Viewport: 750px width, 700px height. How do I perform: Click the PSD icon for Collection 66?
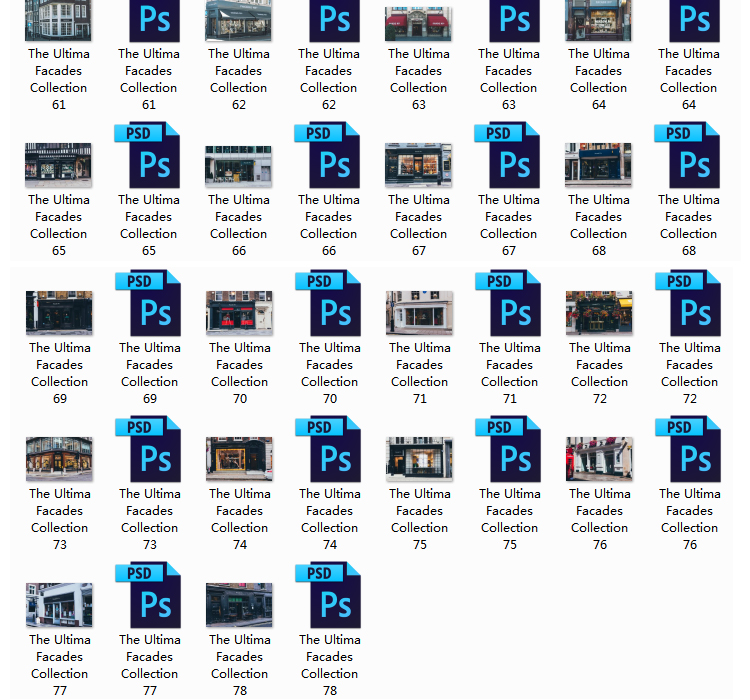pyautogui.click(x=328, y=156)
